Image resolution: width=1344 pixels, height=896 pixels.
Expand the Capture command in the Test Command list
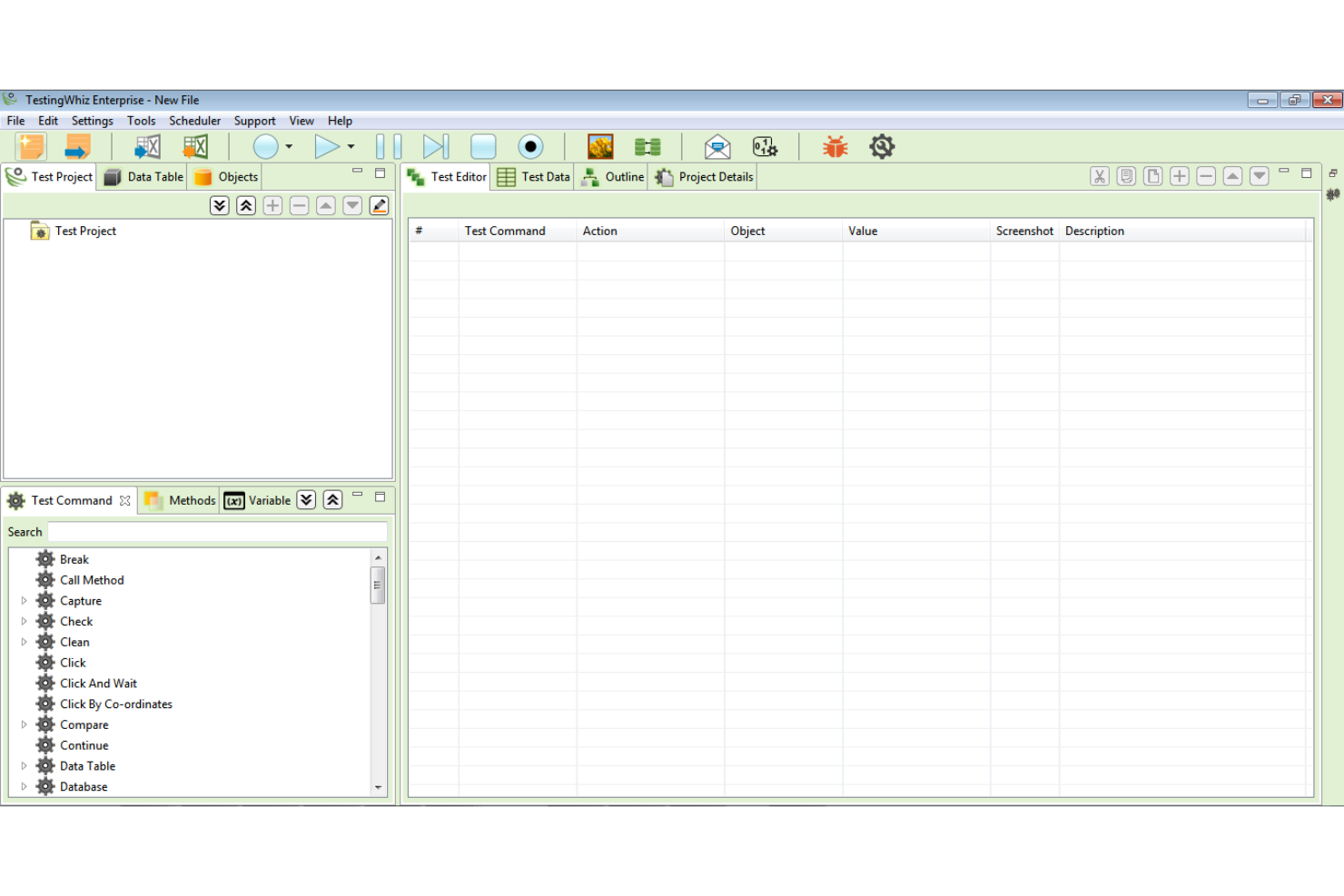coord(24,600)
